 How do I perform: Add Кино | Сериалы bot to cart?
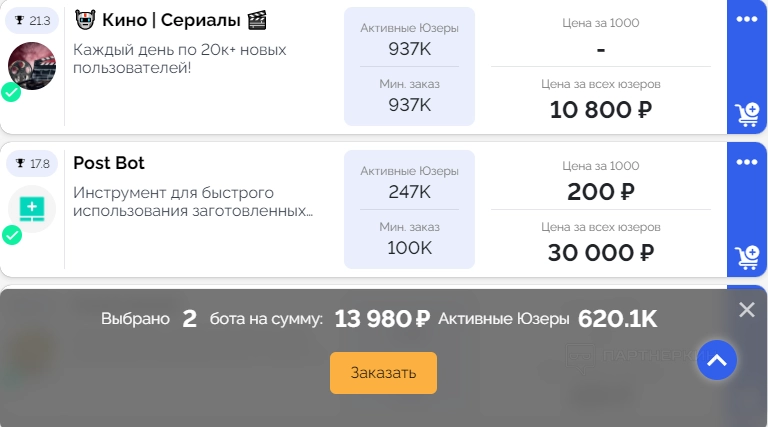click(x=747, y=114)
